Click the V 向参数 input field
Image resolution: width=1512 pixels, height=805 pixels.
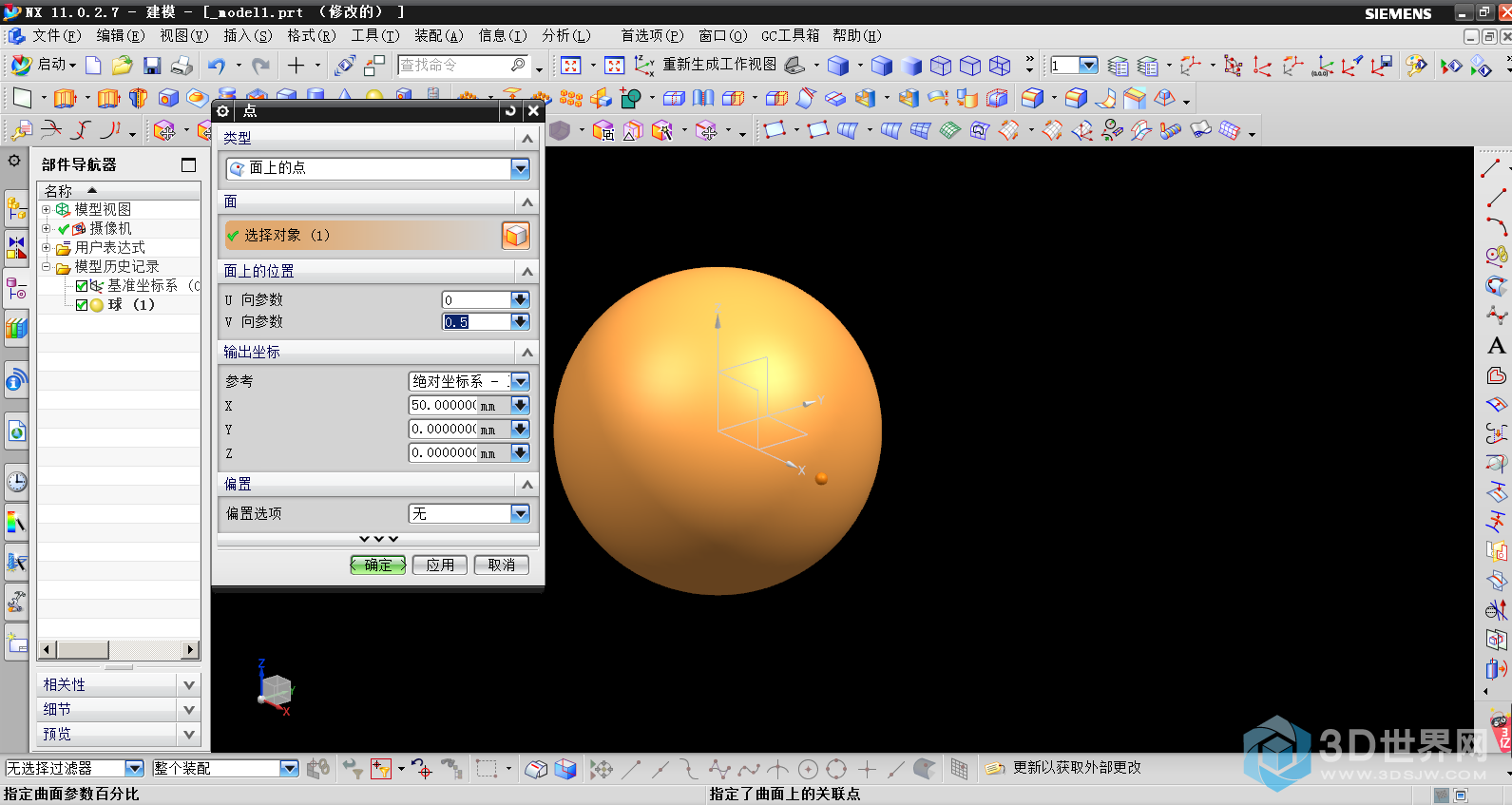(x=477, y=321)
